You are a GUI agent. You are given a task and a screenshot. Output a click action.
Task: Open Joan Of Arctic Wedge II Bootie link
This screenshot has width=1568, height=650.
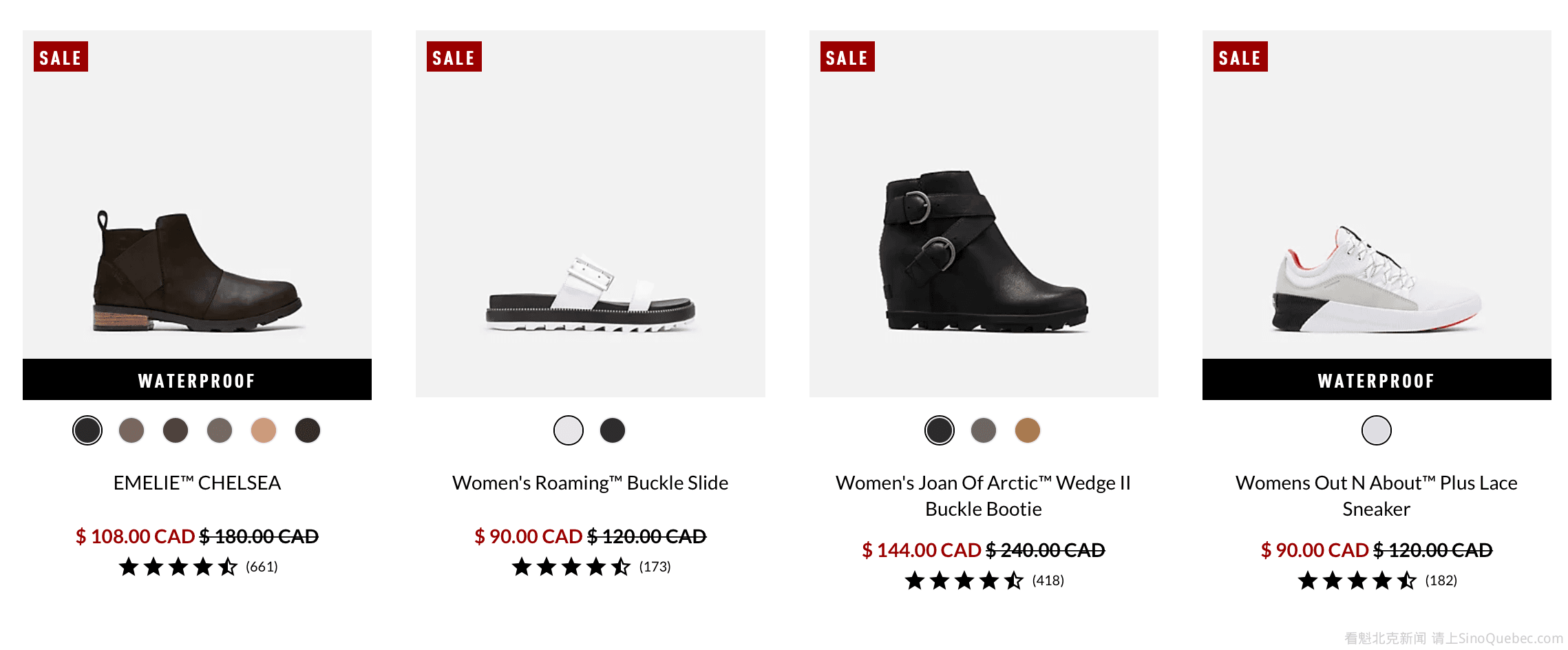click(983, 496)
